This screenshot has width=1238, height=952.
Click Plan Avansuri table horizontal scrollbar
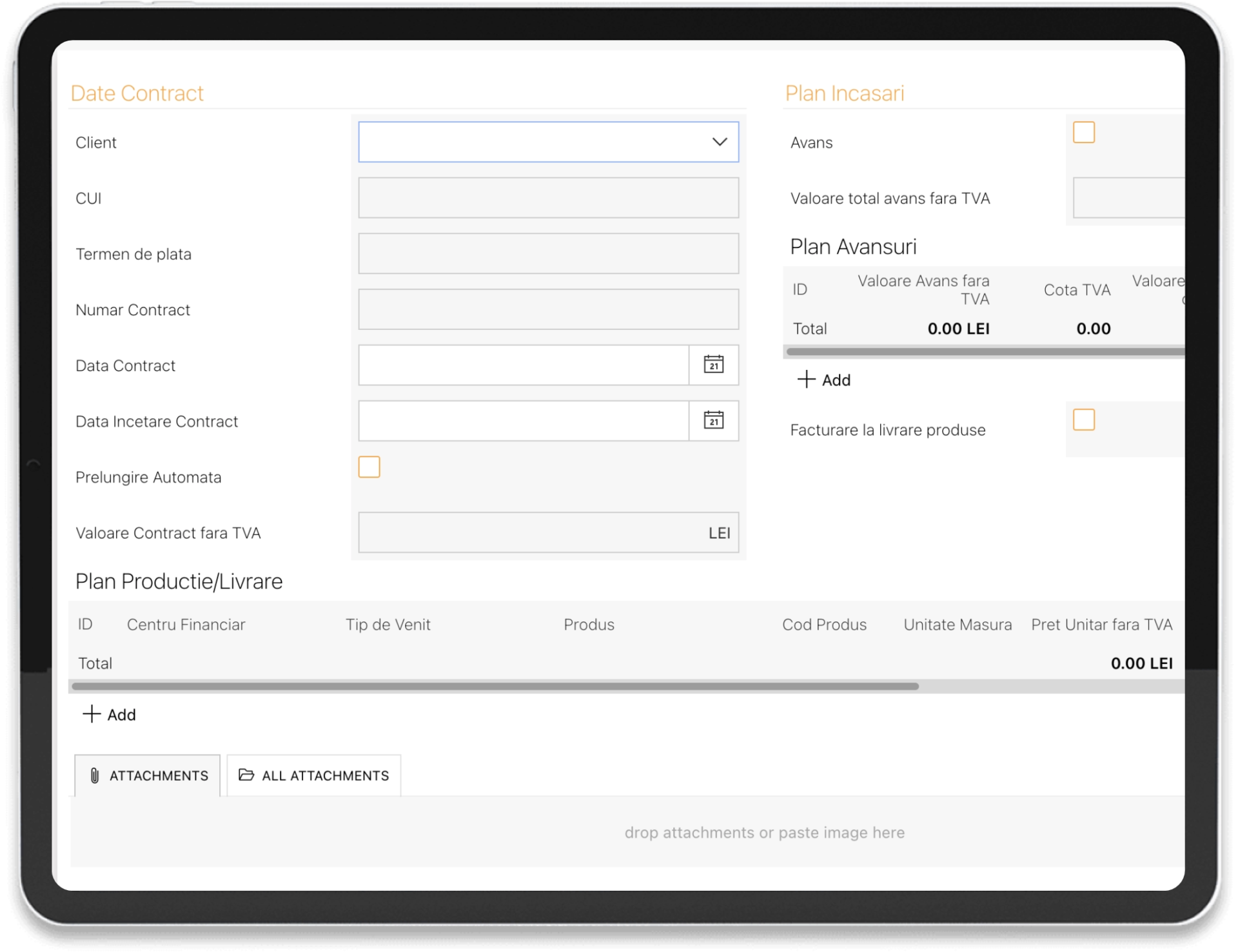pyautogui.click(x=984, y=352)
